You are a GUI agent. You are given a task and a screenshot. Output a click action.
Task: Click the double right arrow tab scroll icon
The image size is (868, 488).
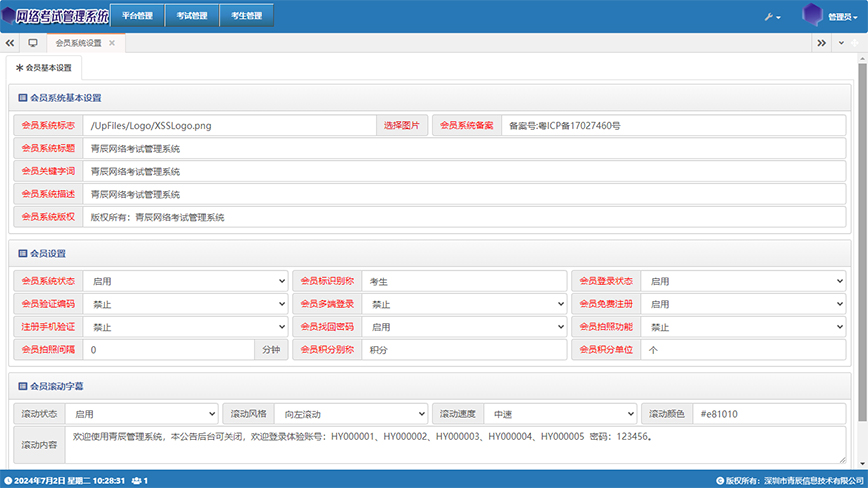tap(822, 43)
